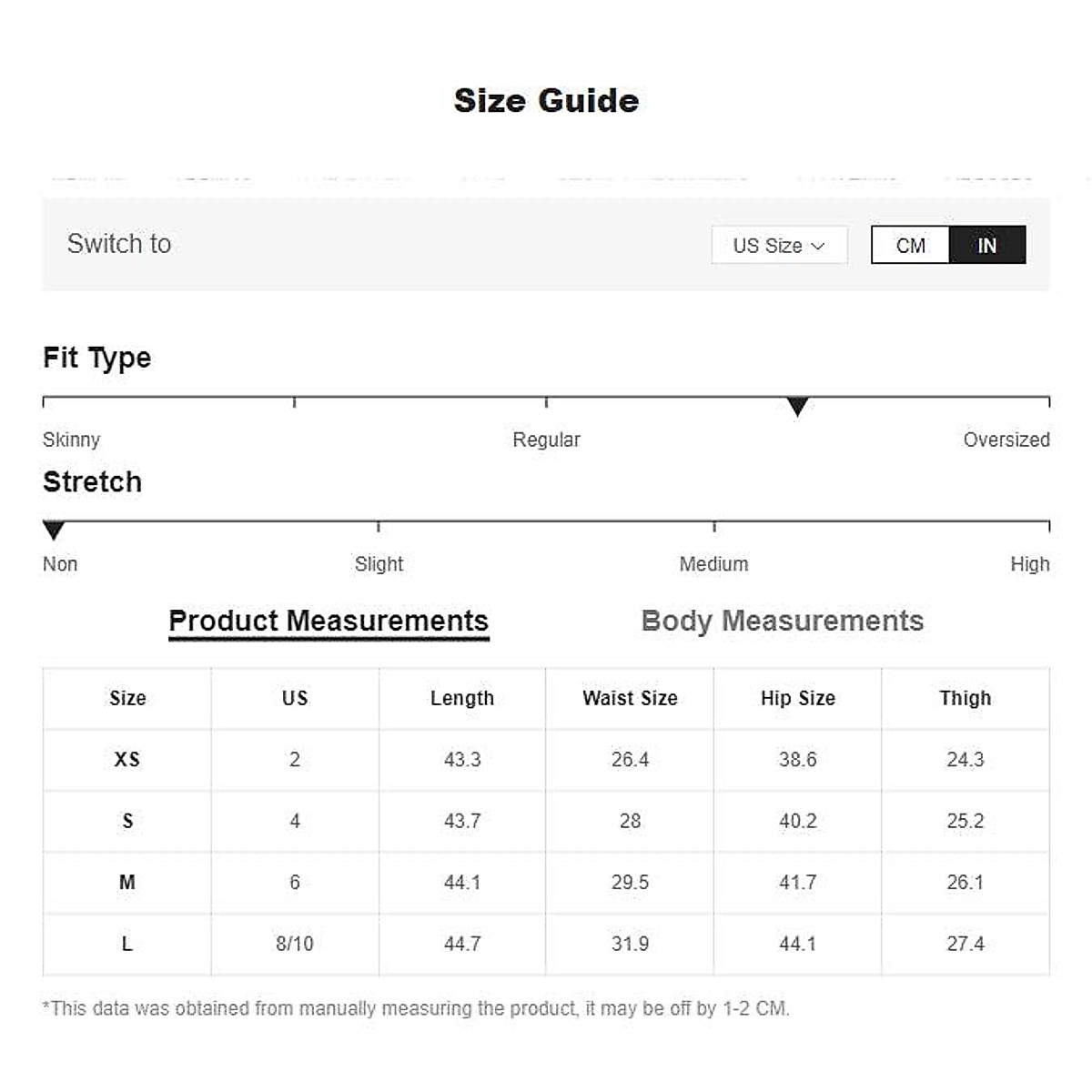Click the Waist Size column header
The width and height of the screenshot is (1092, 1092).
click(630, 698)
